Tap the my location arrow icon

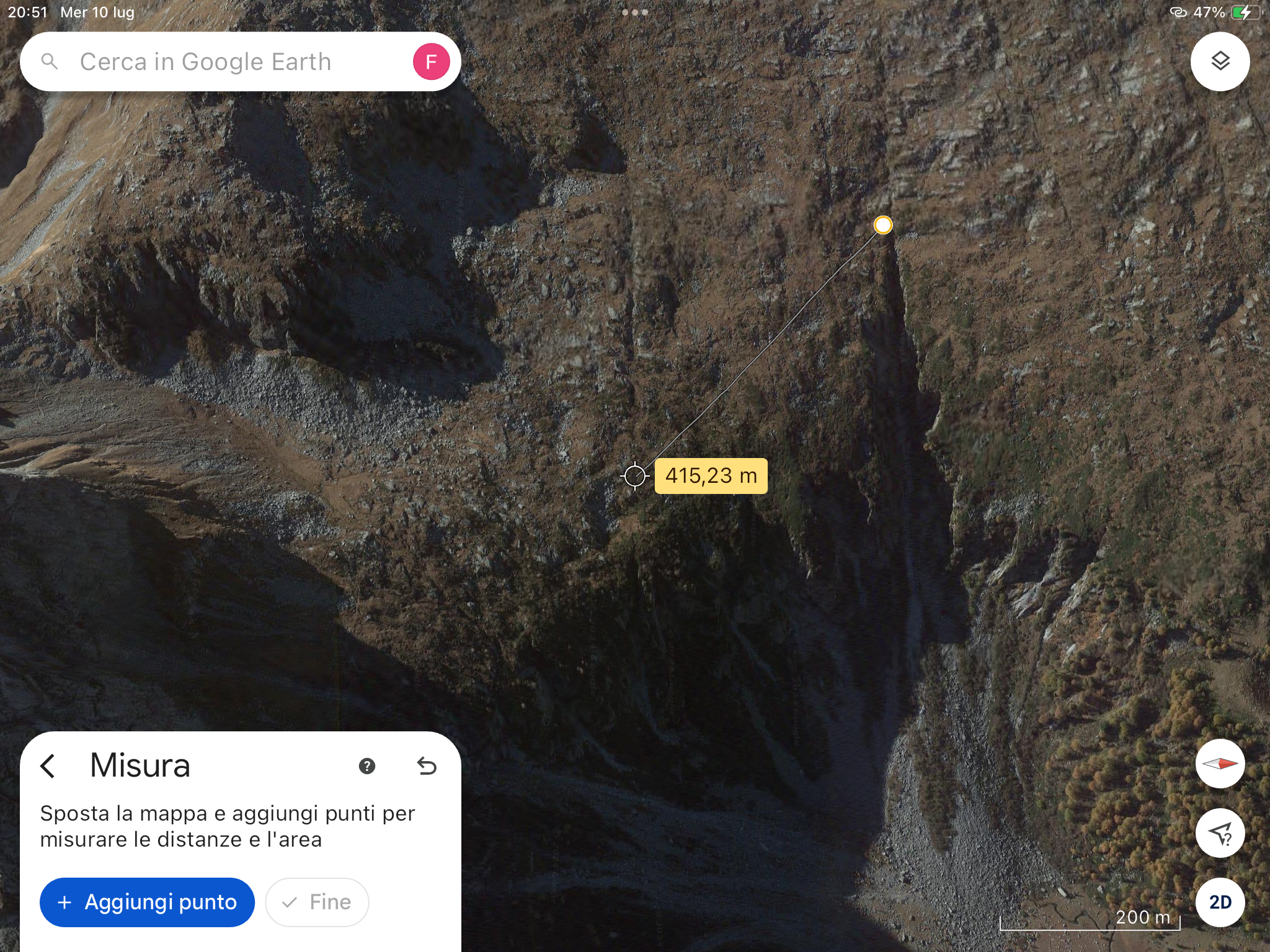(x=1220, y=833)
